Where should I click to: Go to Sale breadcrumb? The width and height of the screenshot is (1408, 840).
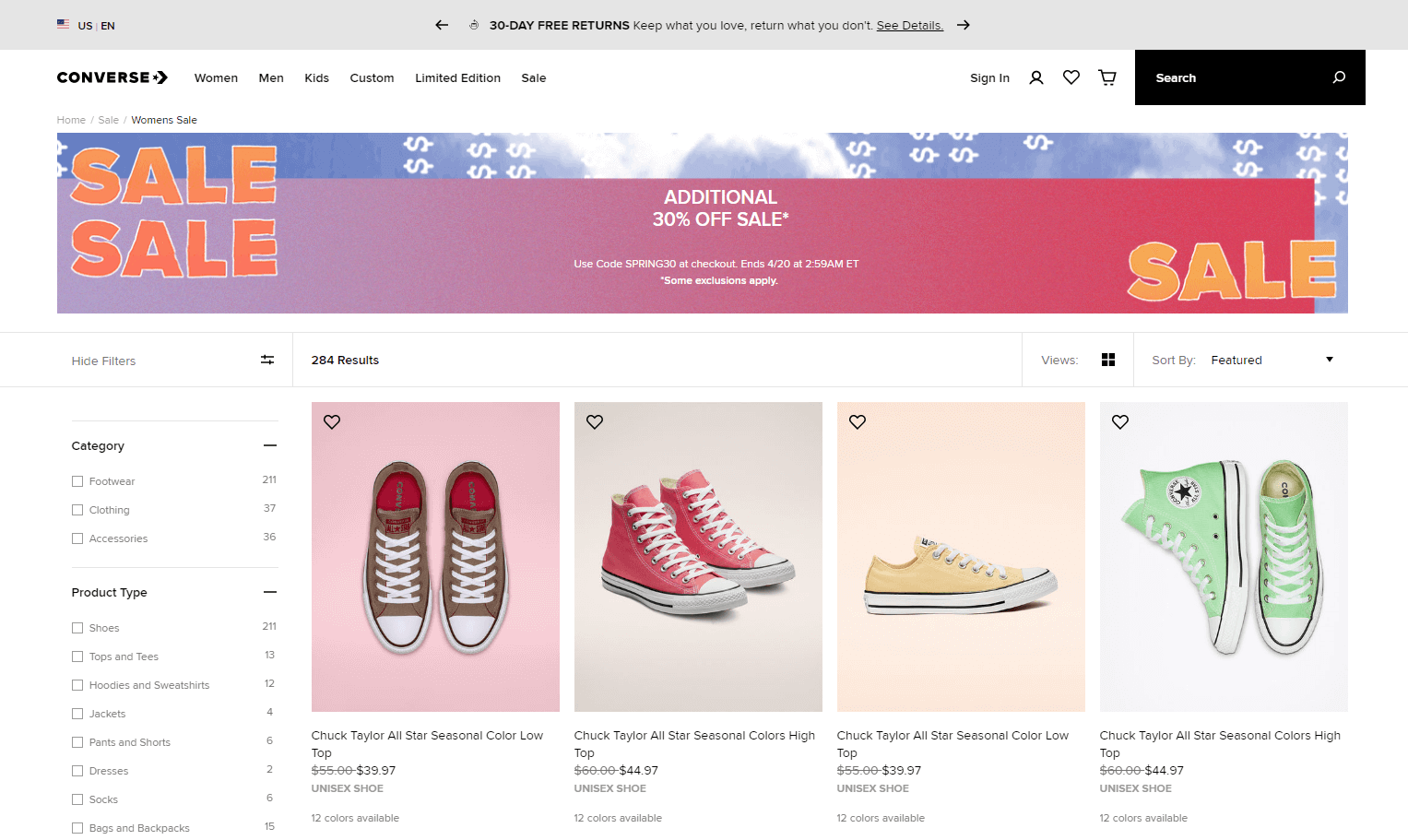point(108,120)
